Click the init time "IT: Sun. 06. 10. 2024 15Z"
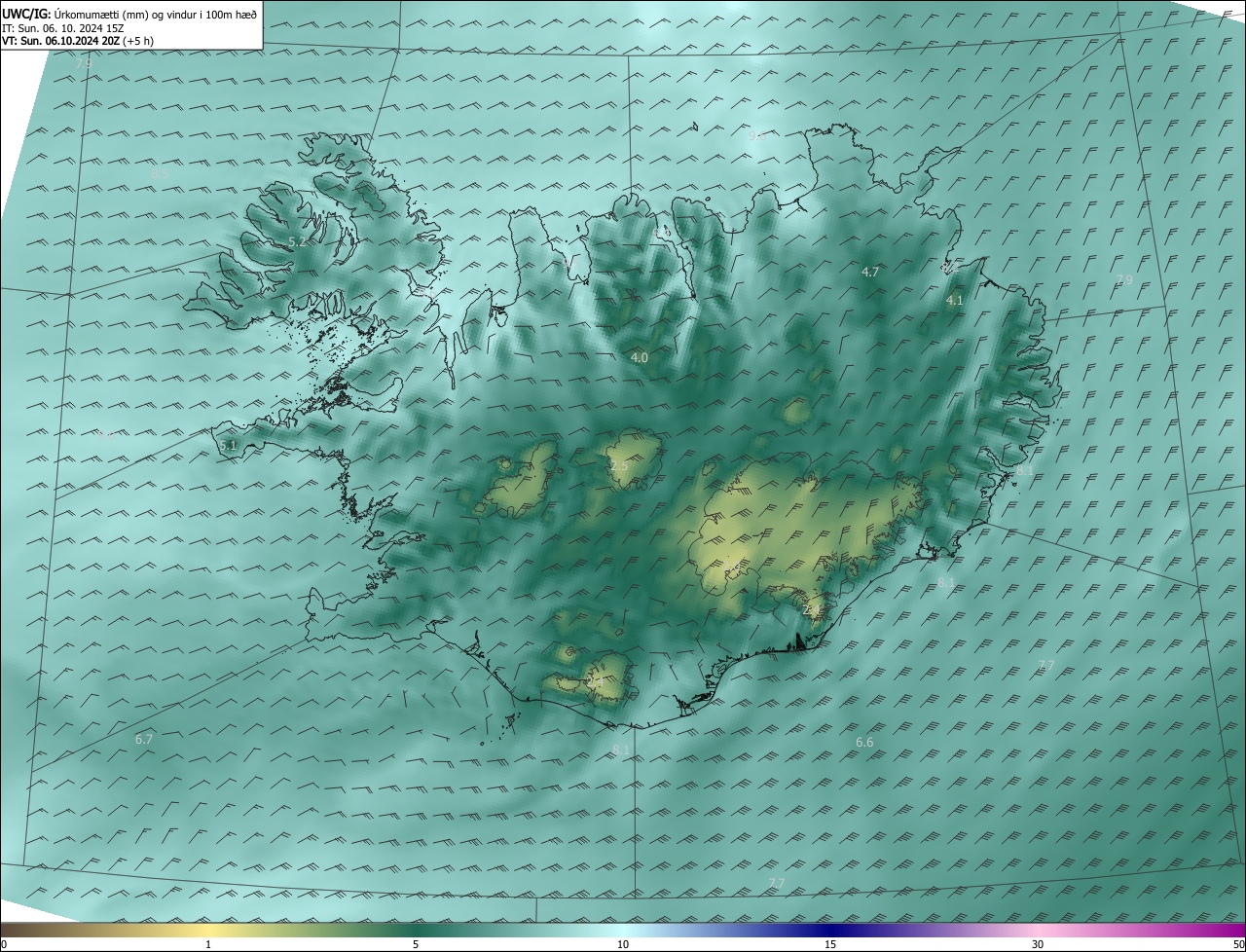Viewport: 1246px width, 952px height. pyautogui.click(x=63, y=28)
